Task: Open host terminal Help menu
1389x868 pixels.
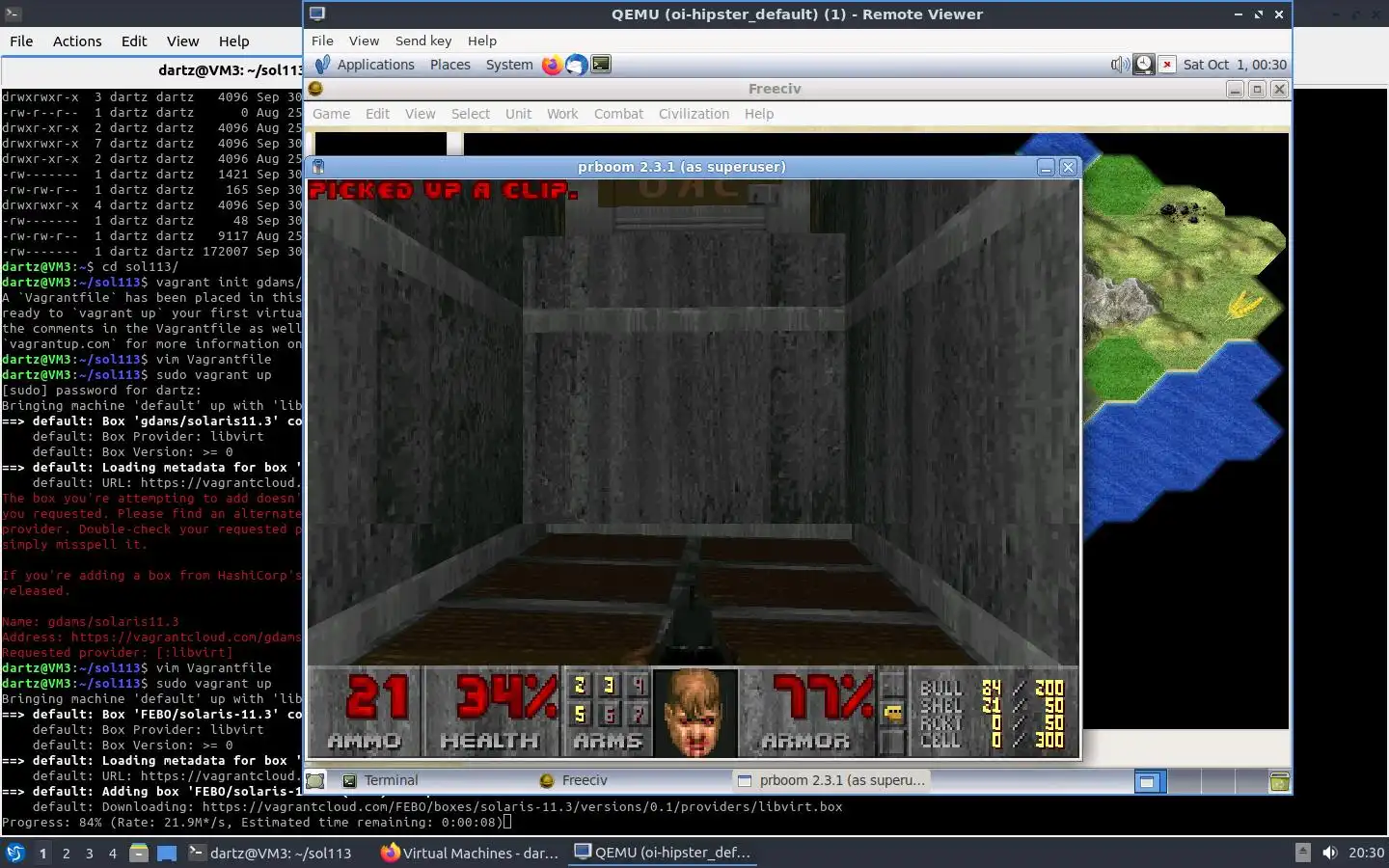Action: pyautogui.click(x=233, y=41)
